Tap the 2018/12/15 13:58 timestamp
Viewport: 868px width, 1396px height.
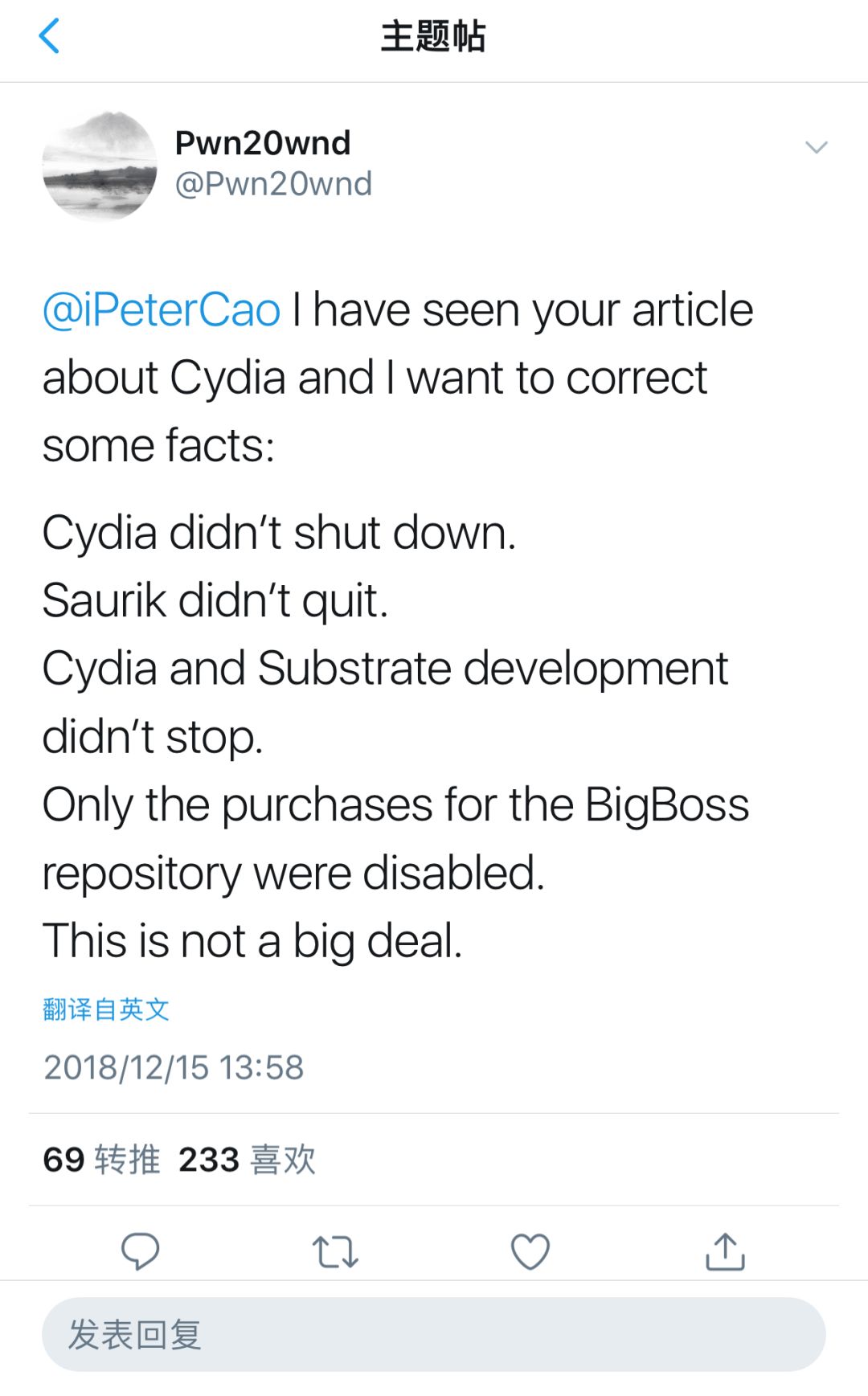click(x=174, y=1067)
